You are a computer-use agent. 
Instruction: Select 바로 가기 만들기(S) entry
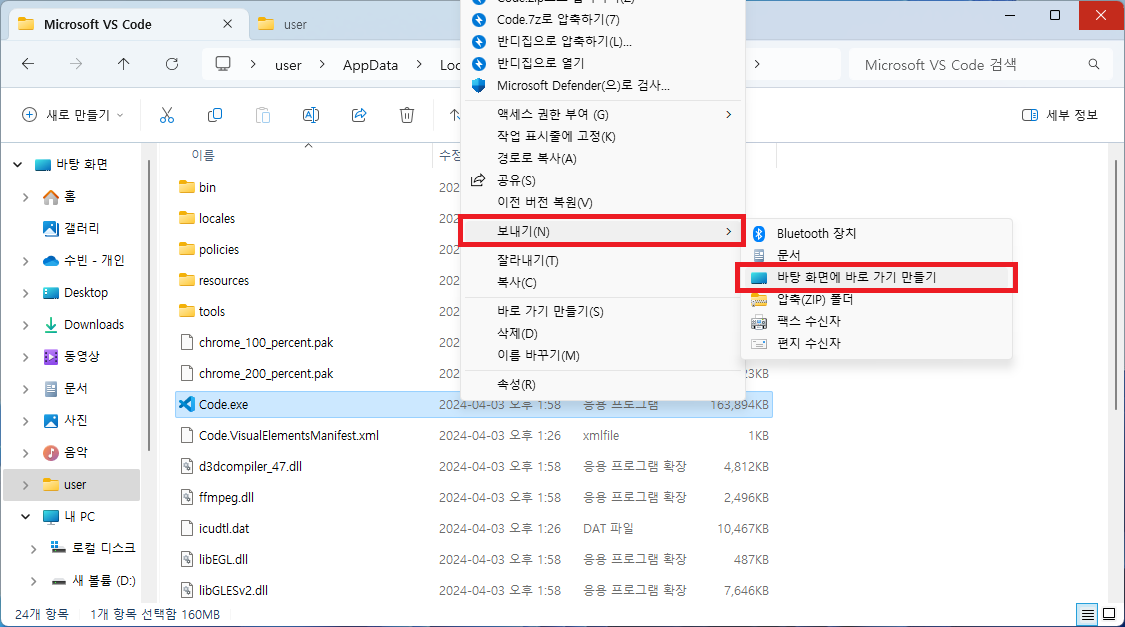click(602, 311)
